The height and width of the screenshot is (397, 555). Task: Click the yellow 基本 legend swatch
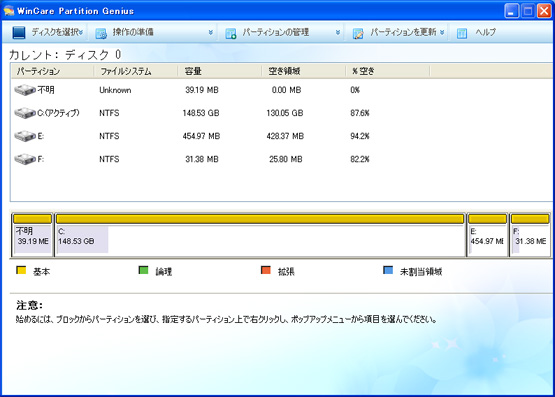[21, 270]
